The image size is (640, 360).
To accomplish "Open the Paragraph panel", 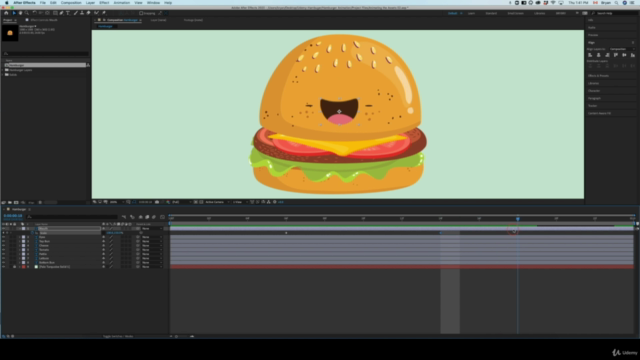I will 595,98.
